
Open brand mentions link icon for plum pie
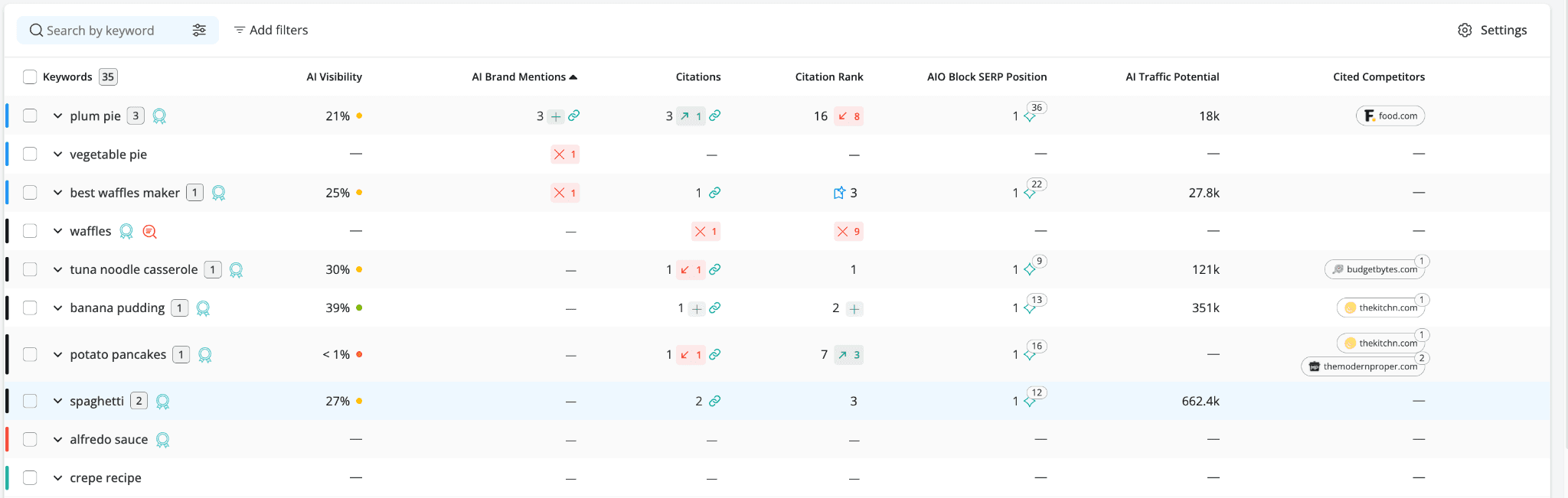[x=573, y=116]
